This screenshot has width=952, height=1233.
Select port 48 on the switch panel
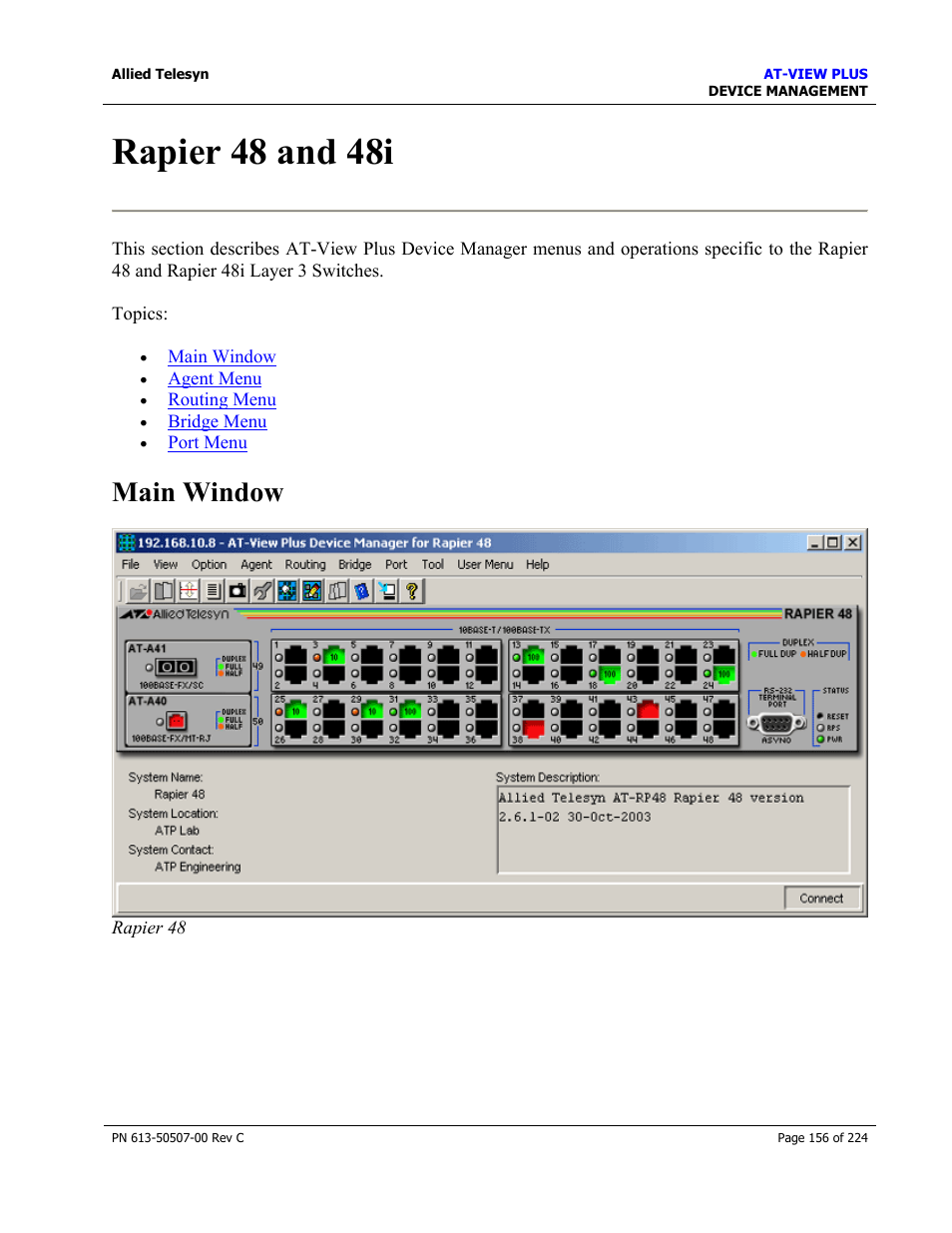coord(724,729)
